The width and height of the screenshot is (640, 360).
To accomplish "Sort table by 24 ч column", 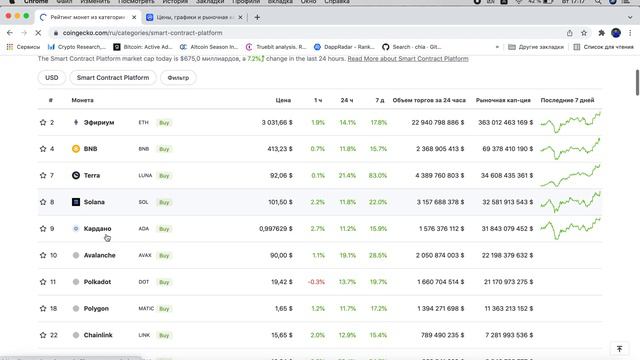I will pos(347,100).
